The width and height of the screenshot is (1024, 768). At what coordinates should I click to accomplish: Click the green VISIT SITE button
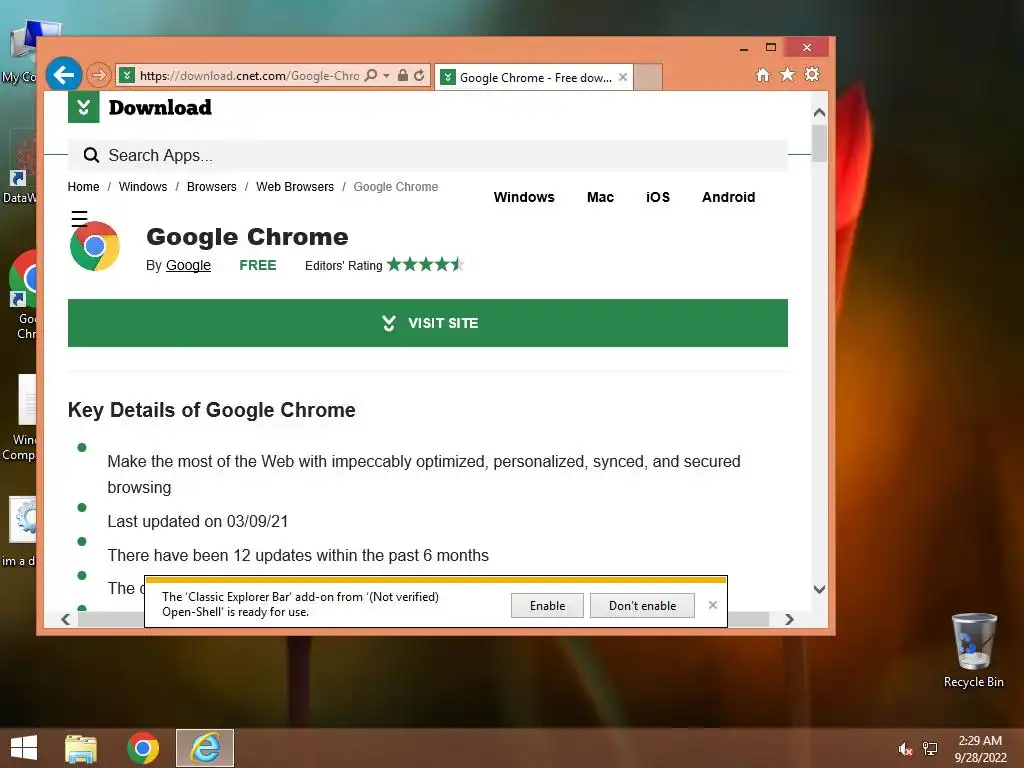[x=428, y=323]
